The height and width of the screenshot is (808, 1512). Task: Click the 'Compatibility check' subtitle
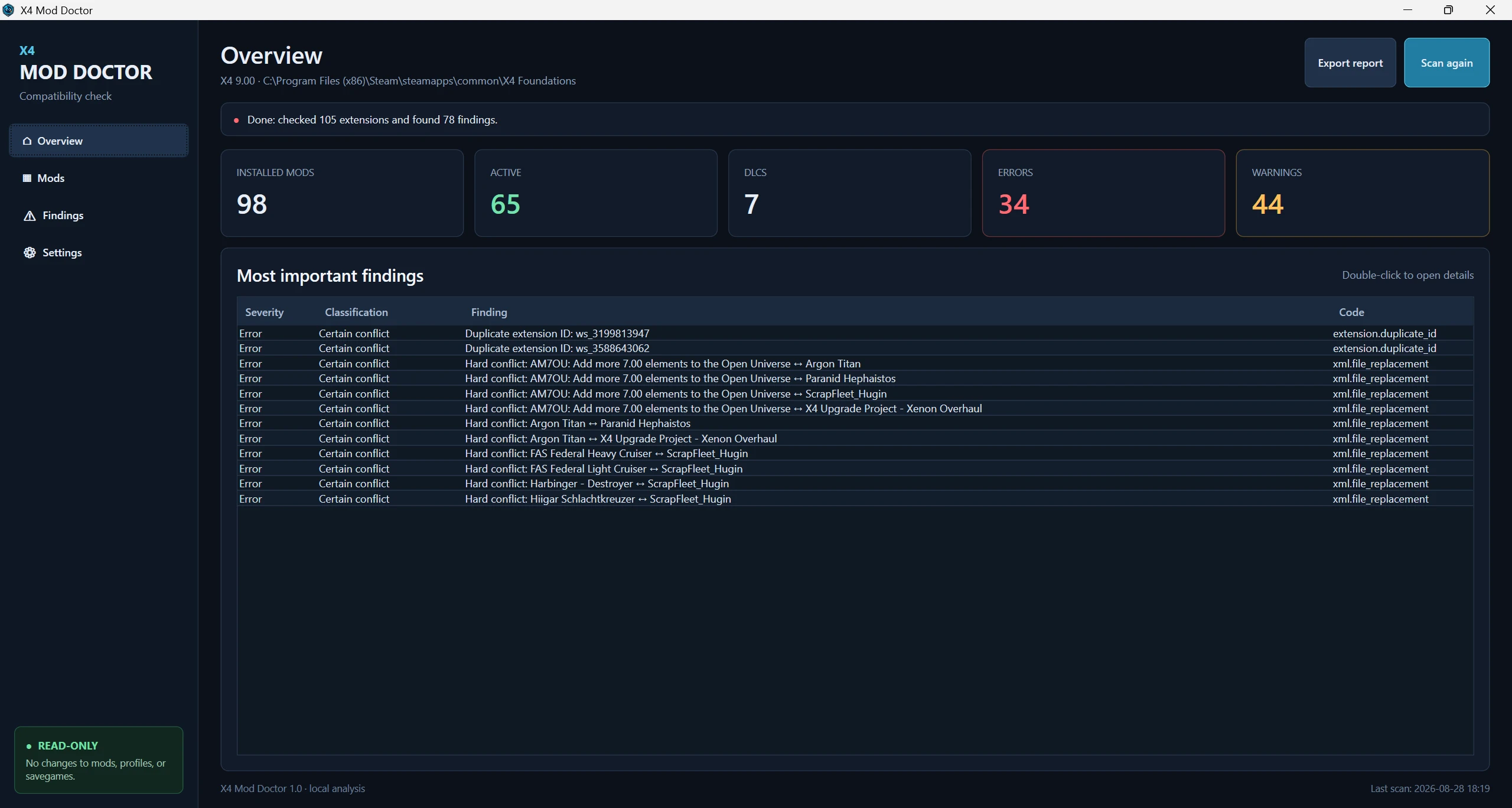pos(66,96)
